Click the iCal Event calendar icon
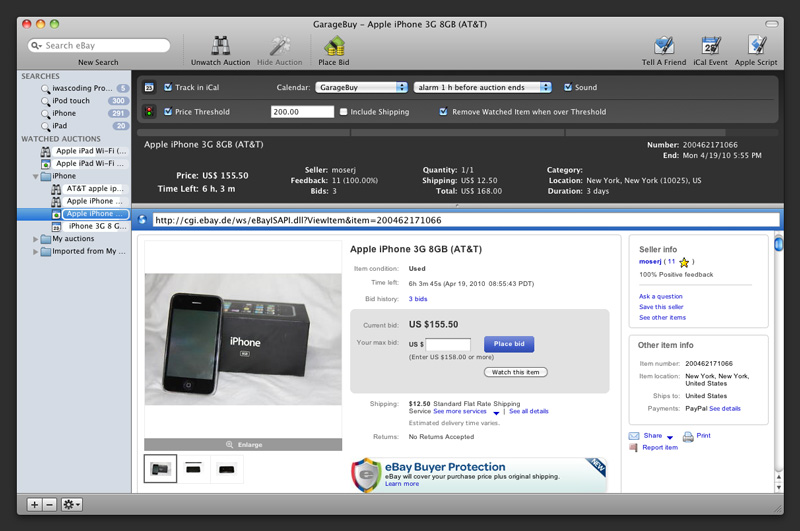The image size is (800, 531). (x=710, y=46)
